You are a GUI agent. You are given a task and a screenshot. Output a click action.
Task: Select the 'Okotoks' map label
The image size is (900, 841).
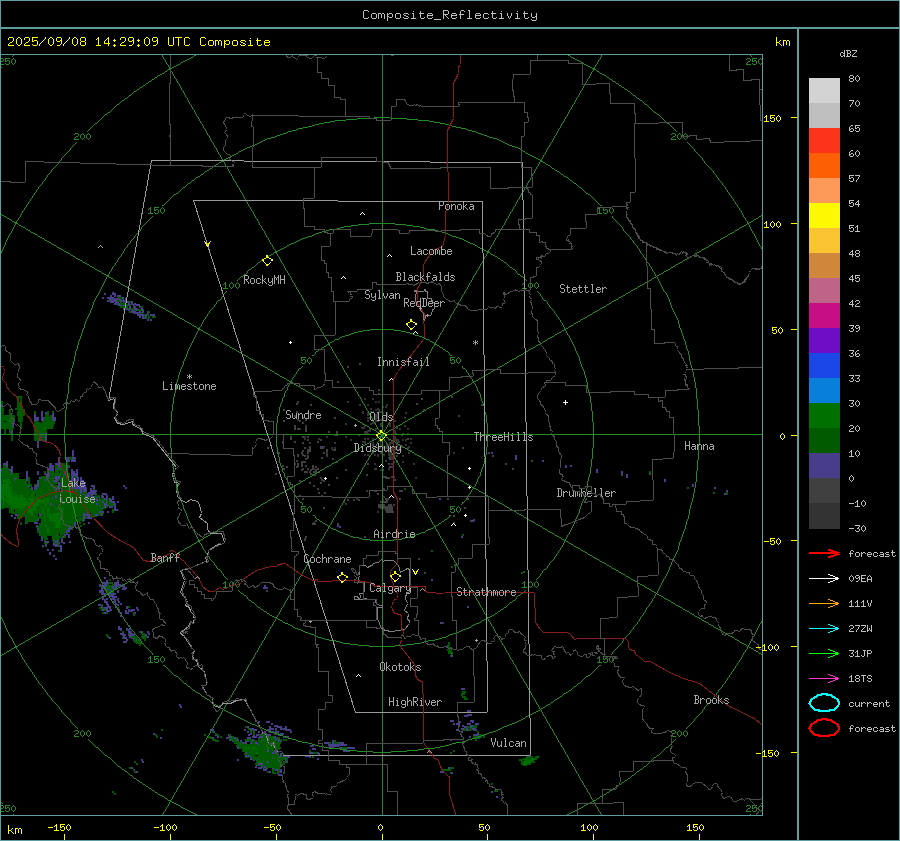tap(400, 667)
